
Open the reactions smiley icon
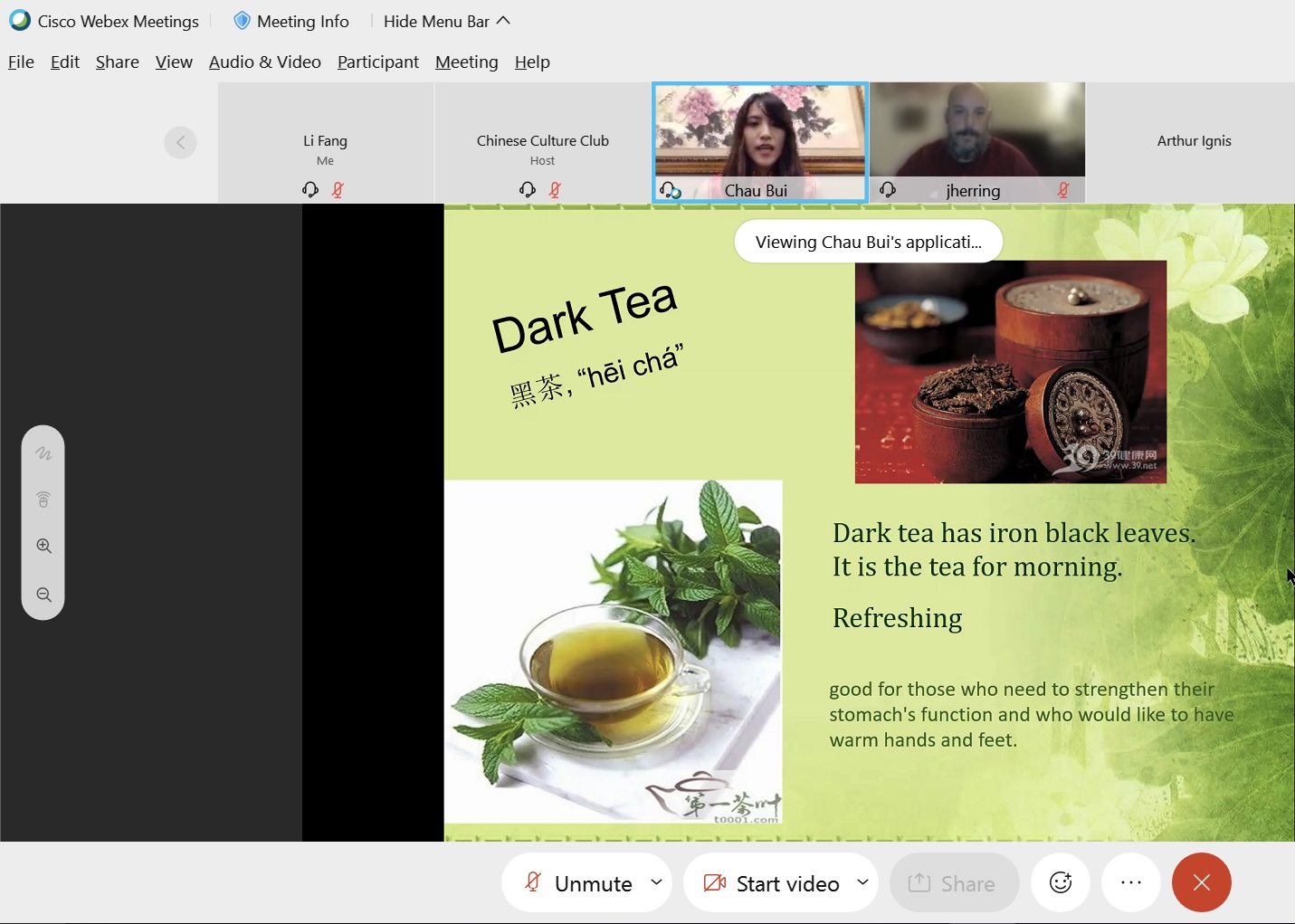1060,882
